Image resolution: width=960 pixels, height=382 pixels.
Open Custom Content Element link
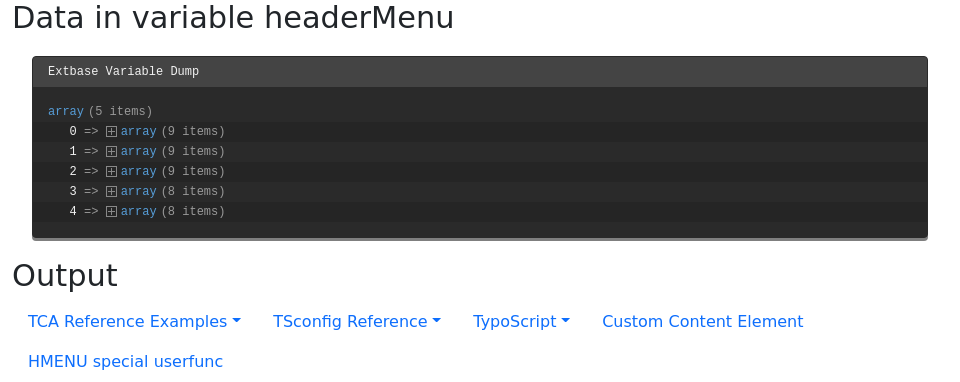coord(703,321)
